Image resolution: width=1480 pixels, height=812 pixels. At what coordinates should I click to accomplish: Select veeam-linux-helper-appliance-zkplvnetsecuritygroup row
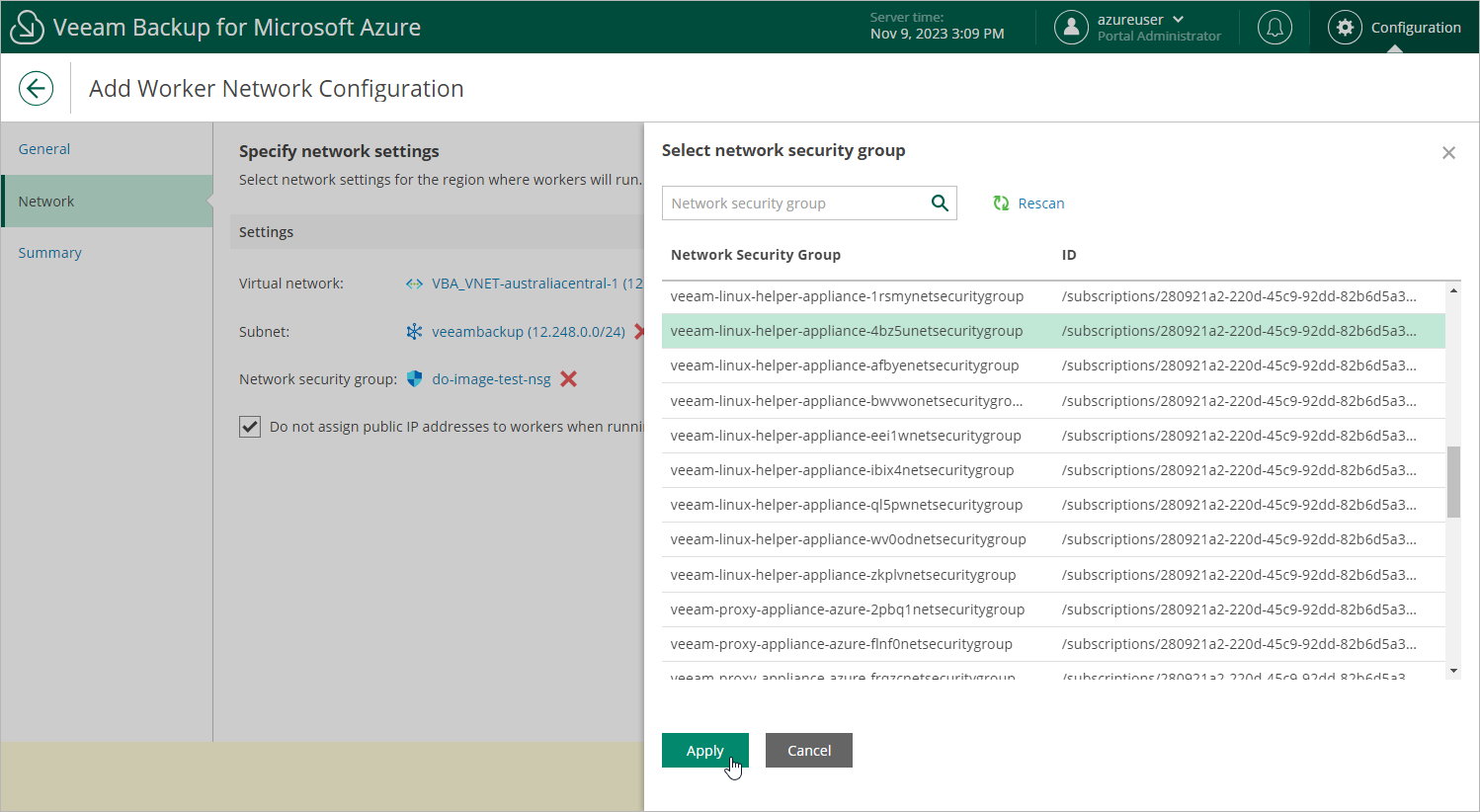[x=1053, y=575]
